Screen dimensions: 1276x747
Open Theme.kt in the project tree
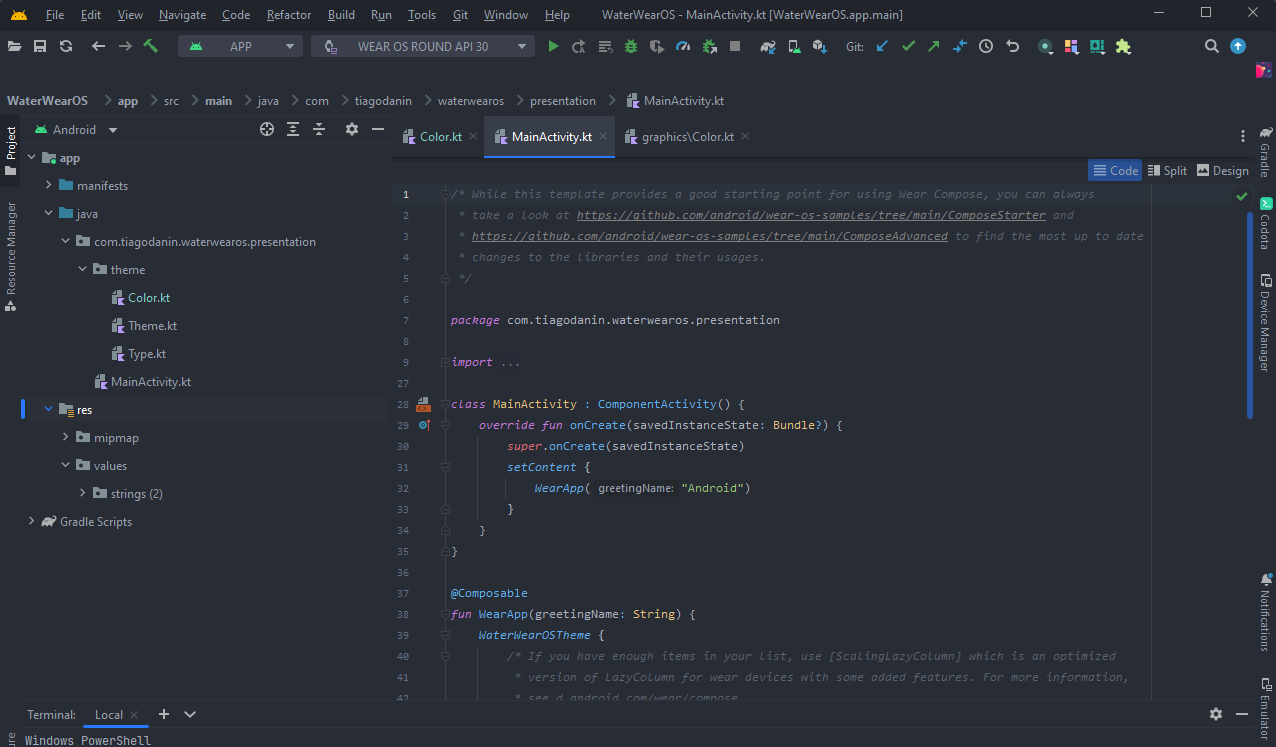[x=152, y=326]
